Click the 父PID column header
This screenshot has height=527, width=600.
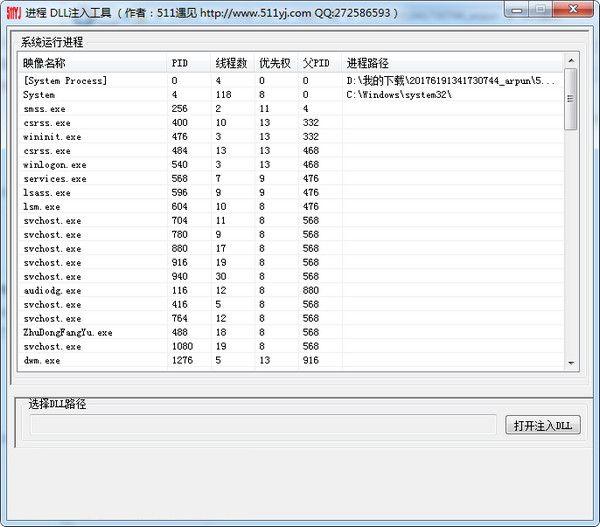pos(318,63)
